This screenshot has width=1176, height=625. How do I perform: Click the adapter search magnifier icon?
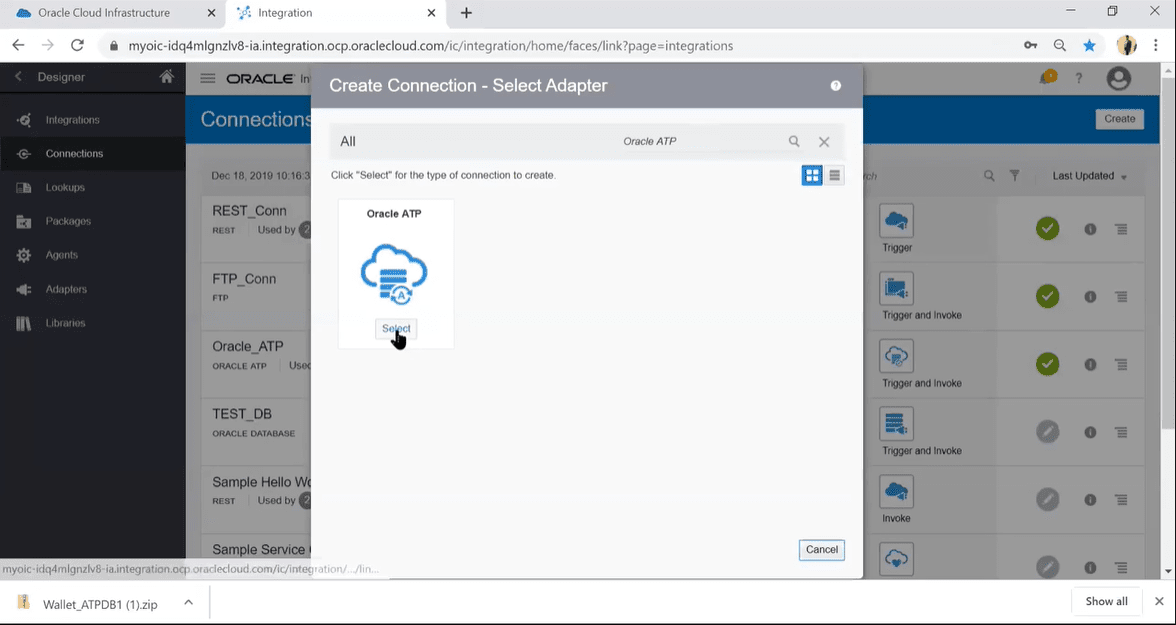(794, 141)
